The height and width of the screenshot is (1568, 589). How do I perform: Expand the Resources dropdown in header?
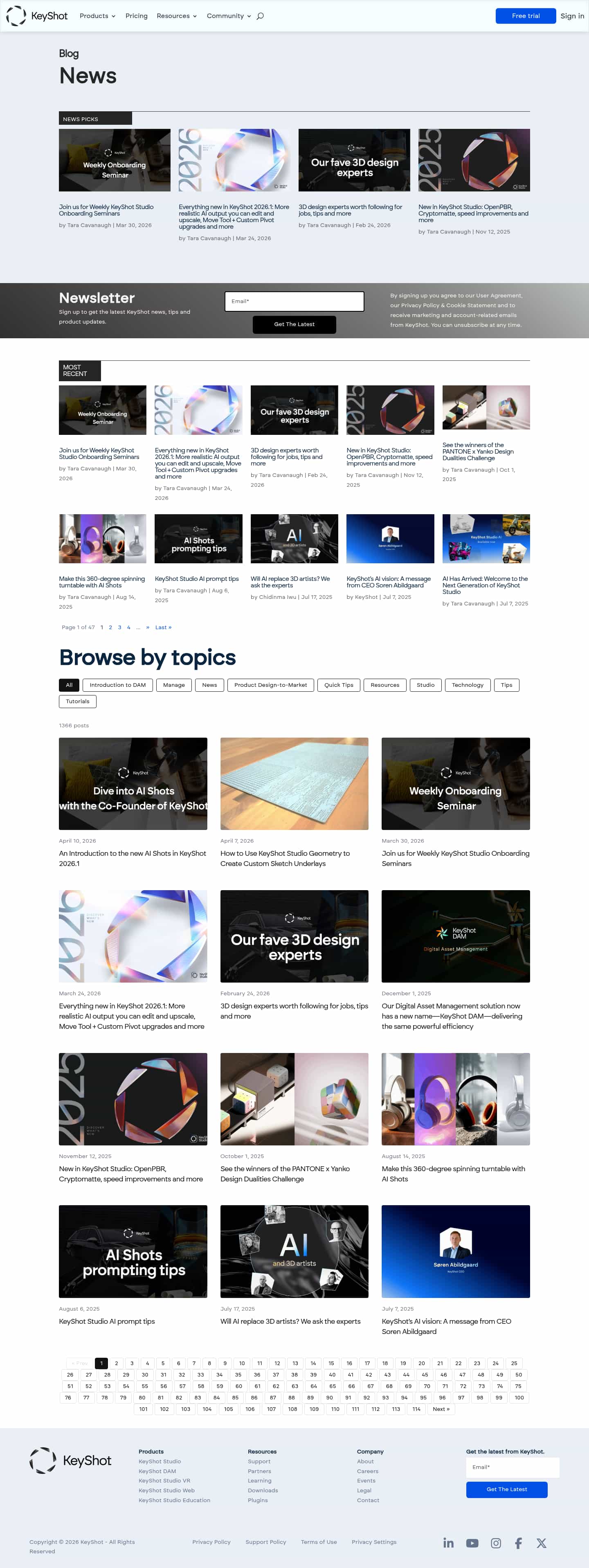(x=176, y=16)
